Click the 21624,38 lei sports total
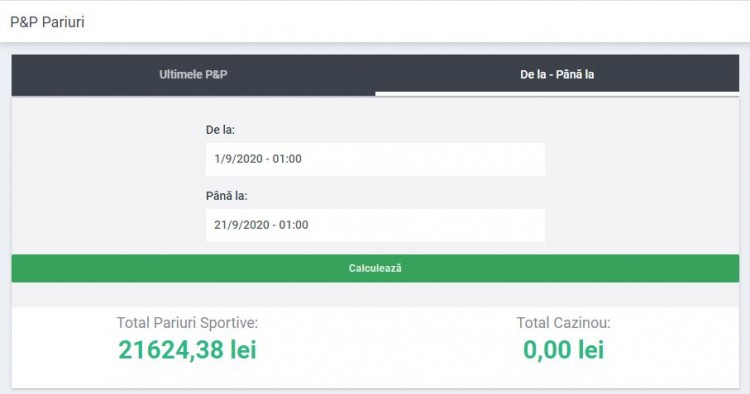750x394 pixels. pos(188,350)
